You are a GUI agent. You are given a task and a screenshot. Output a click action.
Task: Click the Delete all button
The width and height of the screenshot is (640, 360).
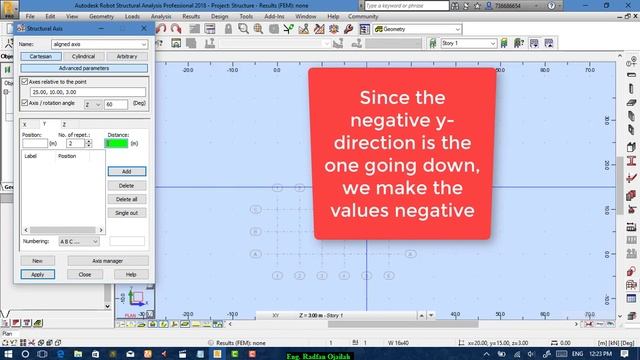[x=127, y=199]
